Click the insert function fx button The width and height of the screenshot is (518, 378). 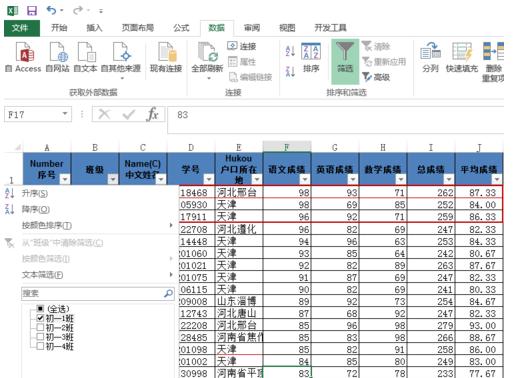(x=152, y=114)
